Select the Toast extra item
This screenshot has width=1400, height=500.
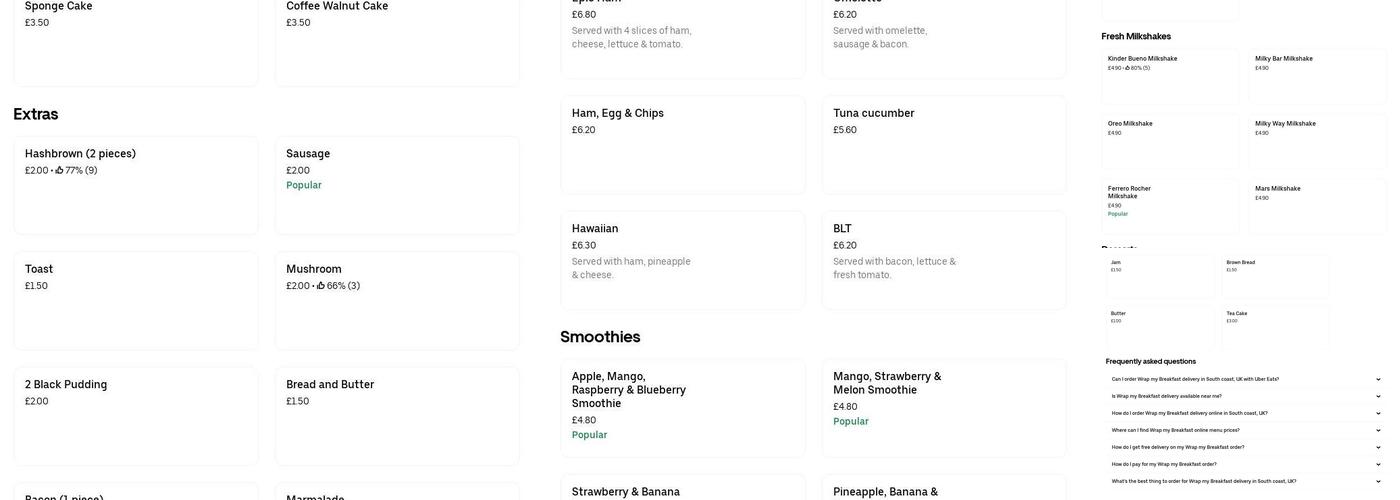pos(136,300)
